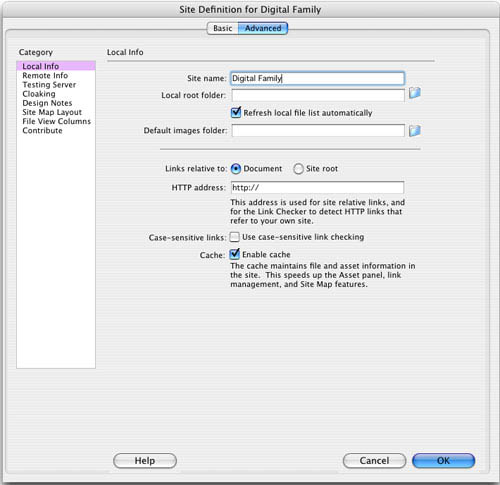Select the Contribute category
Screen dimensions: 500x485
click(x=42, y=131)
